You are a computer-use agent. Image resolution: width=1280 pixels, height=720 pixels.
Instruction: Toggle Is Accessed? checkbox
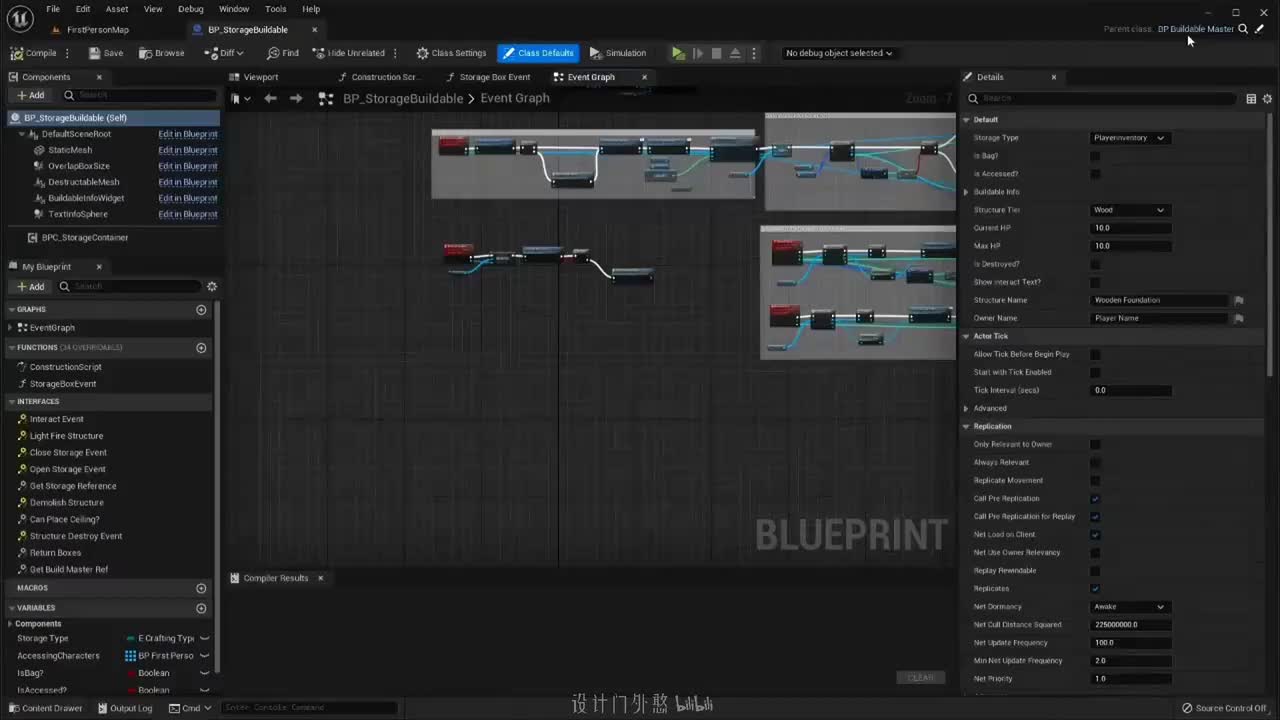point(1095,174)
